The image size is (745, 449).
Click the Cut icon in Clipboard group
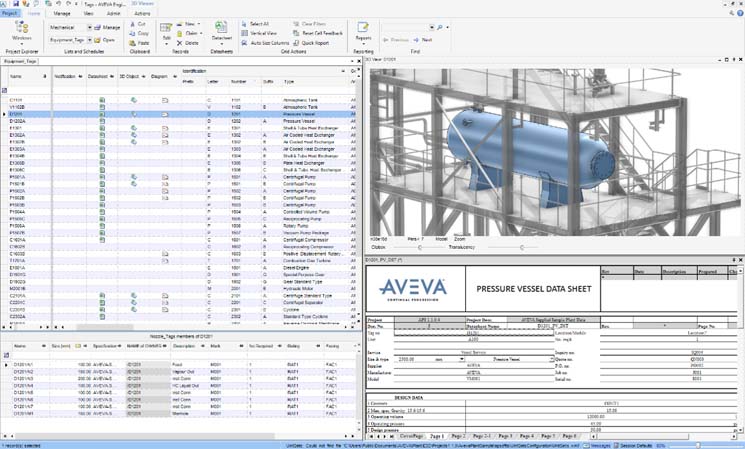point(135,23)
